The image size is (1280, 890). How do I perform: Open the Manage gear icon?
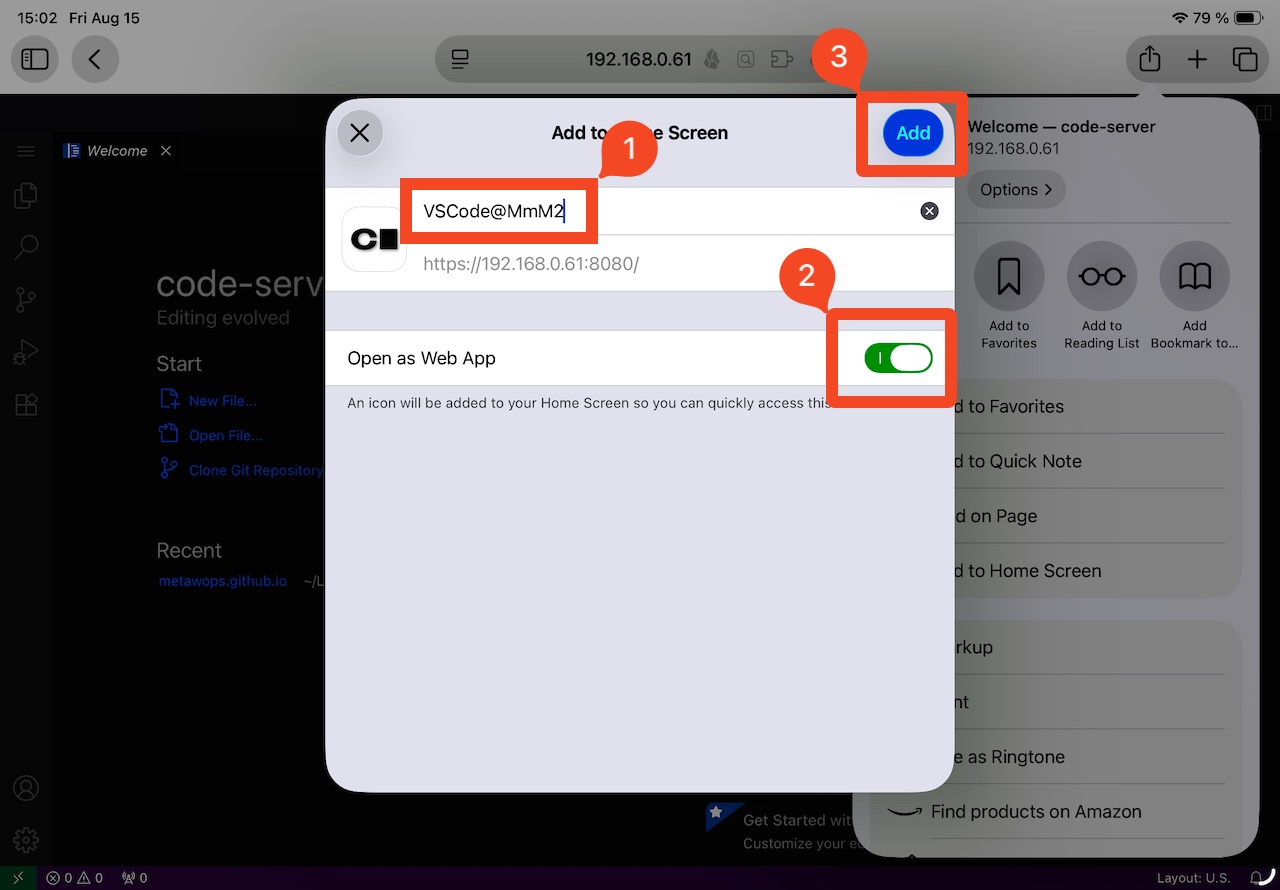[26, 839]
